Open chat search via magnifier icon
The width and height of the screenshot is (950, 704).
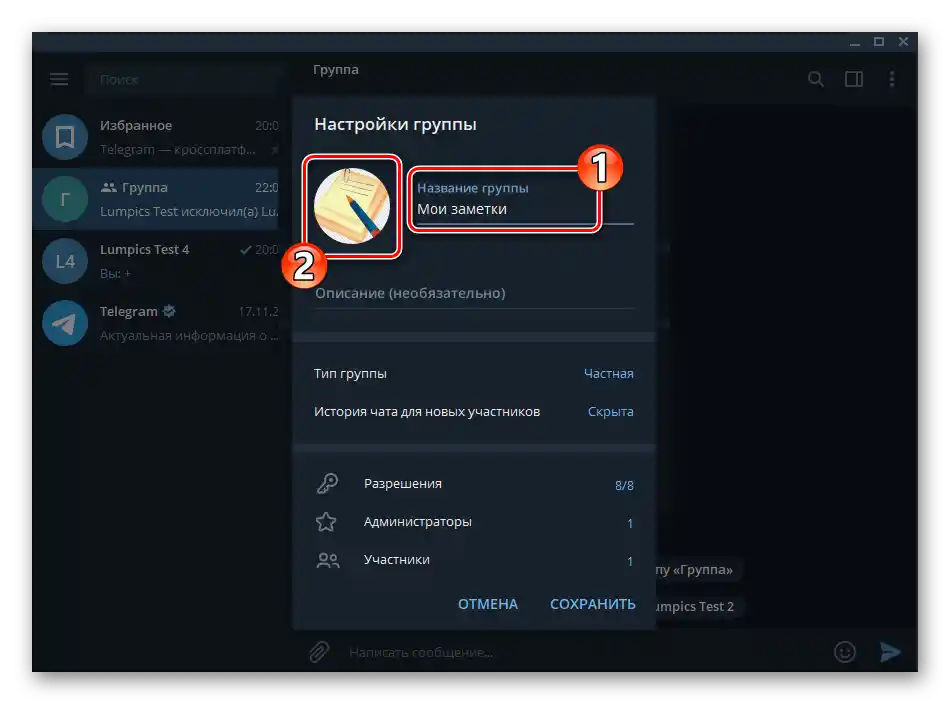coord(816,78)
